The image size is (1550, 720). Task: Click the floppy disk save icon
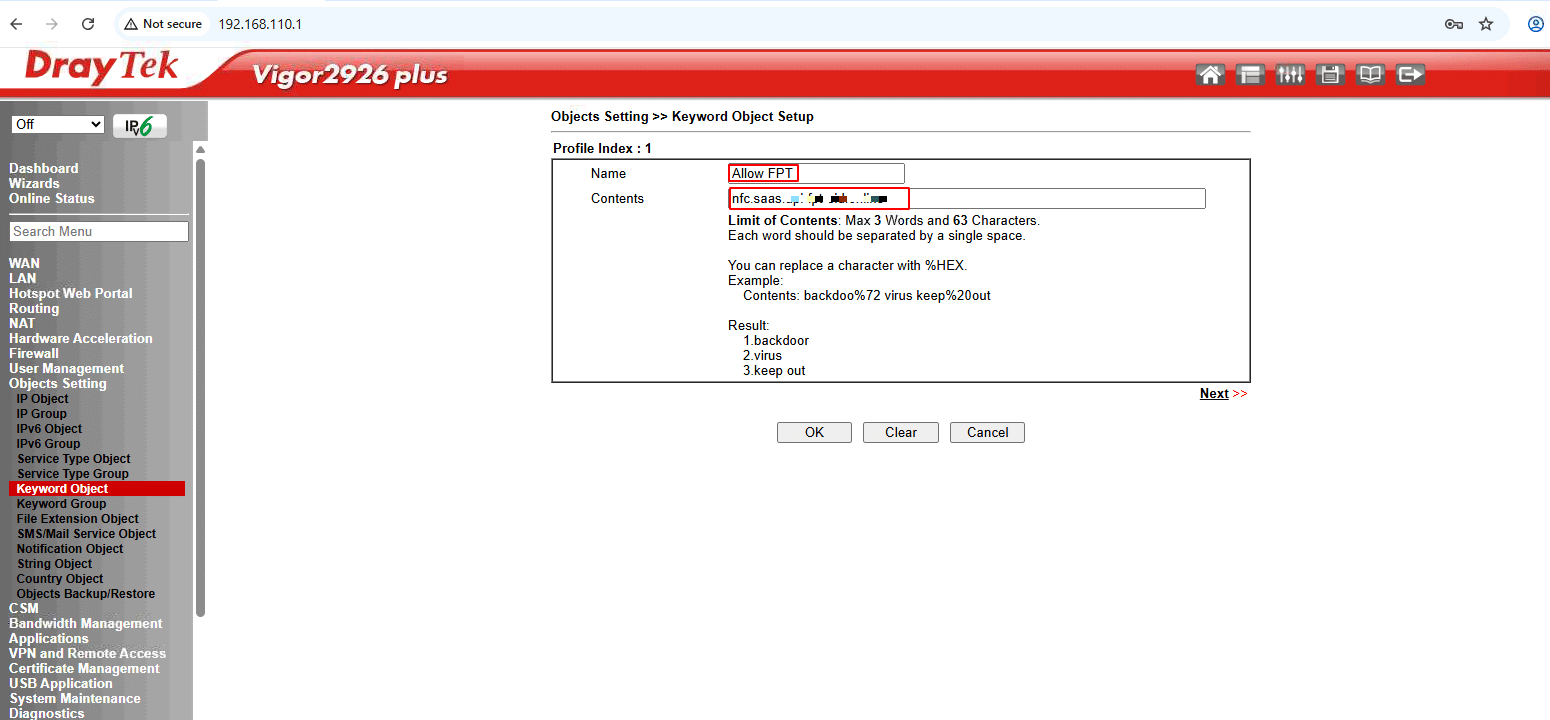pyautogui.click(x=1329, y=75)
